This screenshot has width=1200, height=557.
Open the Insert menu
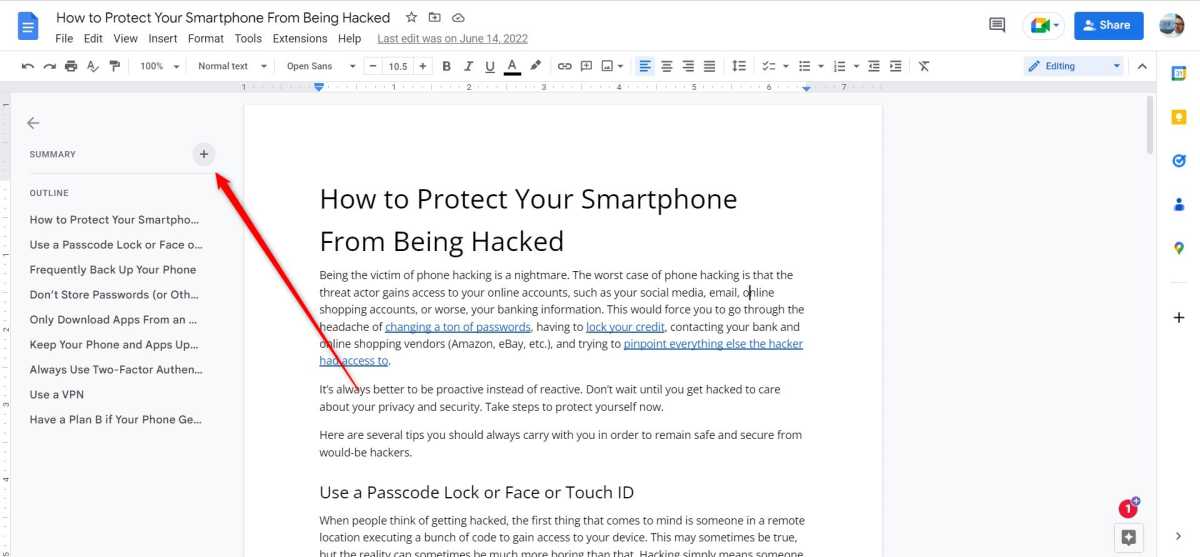[x=163, y=39]
